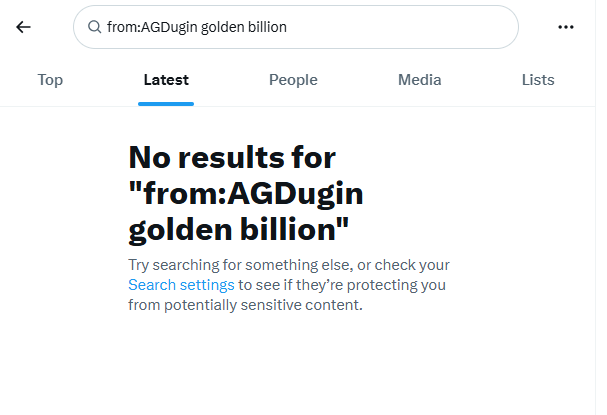Open the People results tab
Viewport: 607px width, 415px height.
[293, 80]
